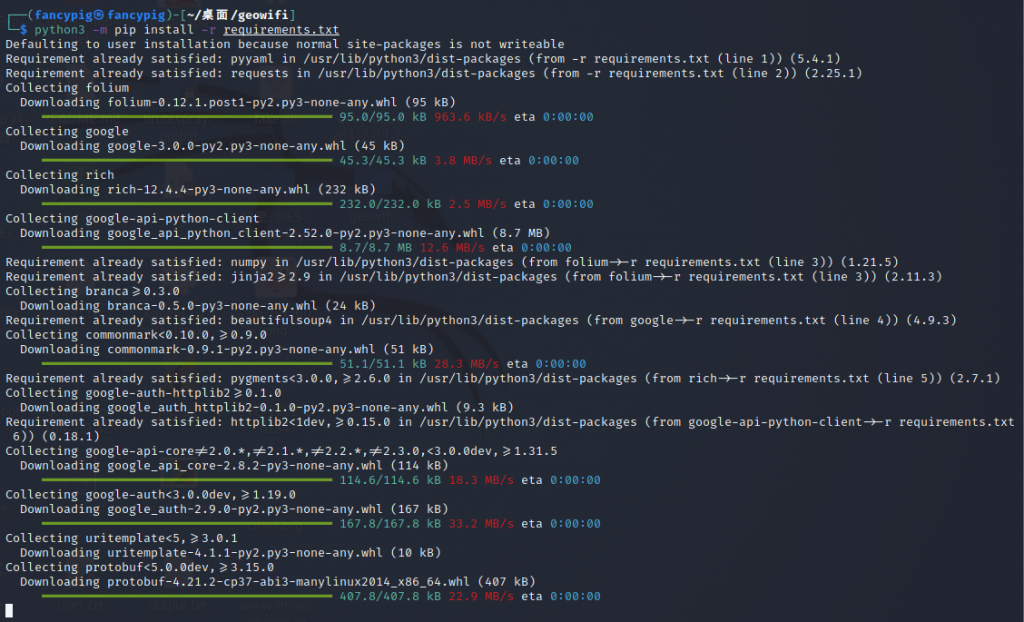Click google_auth_httplib2-0.1.0 download line
Viewport: 1024px width, 622px height.
266,408
